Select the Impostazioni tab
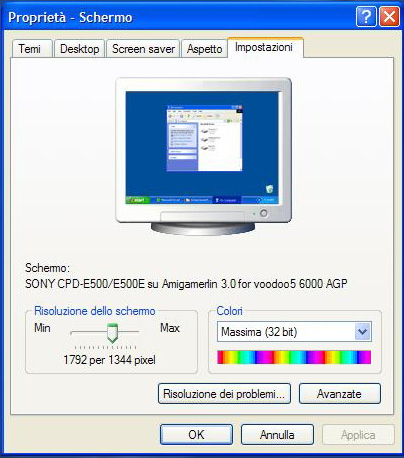404x458 pixels. tap(265, 47)
